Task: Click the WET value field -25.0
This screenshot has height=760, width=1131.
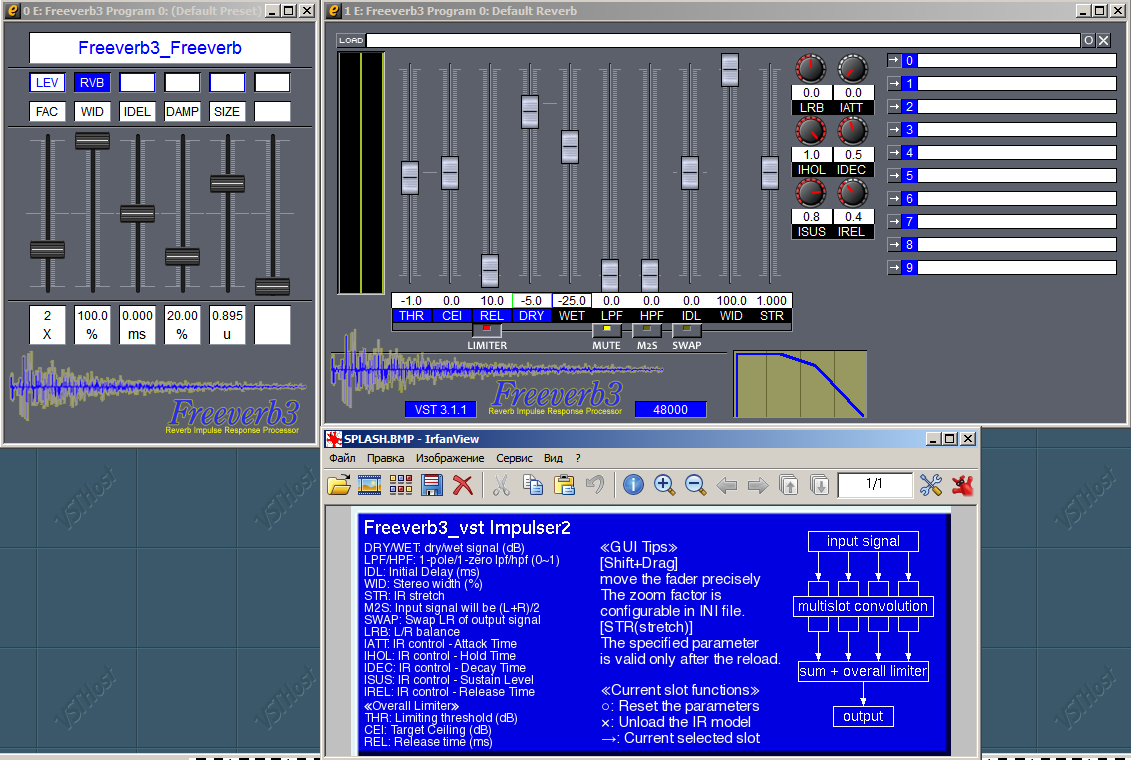Action: click(572, 301)
